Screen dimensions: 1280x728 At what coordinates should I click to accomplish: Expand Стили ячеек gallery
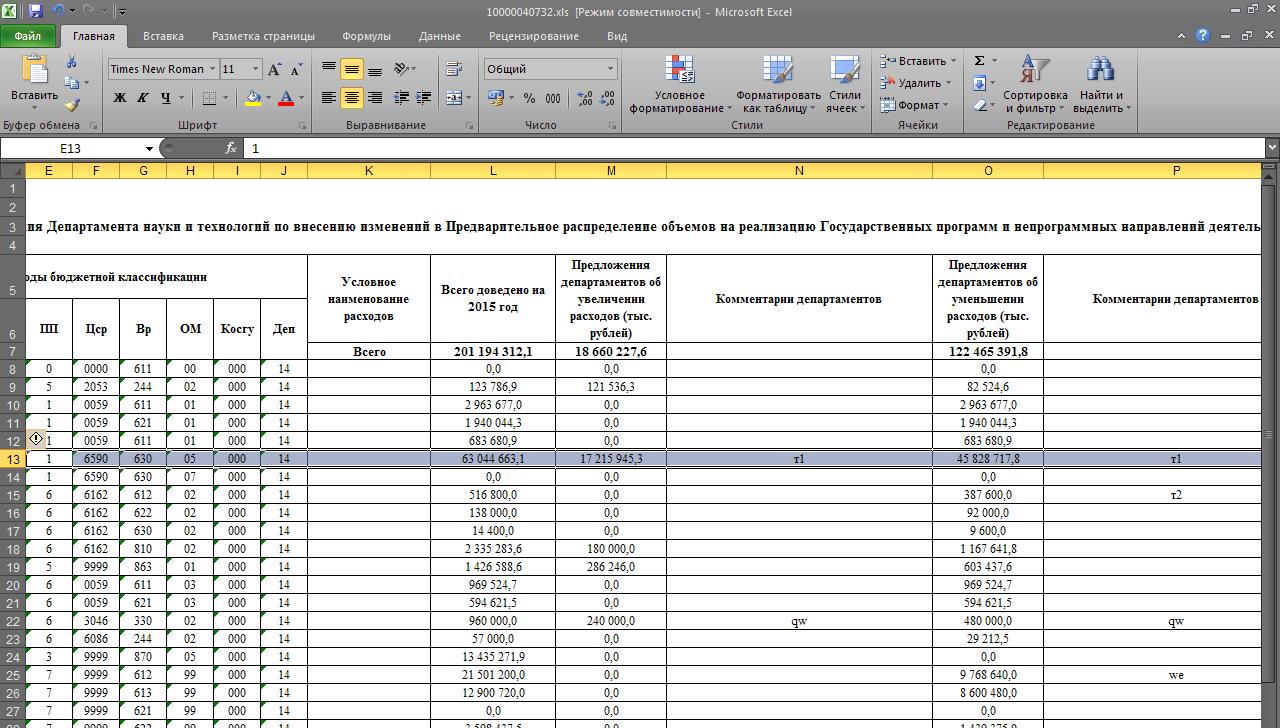[844, 85]
